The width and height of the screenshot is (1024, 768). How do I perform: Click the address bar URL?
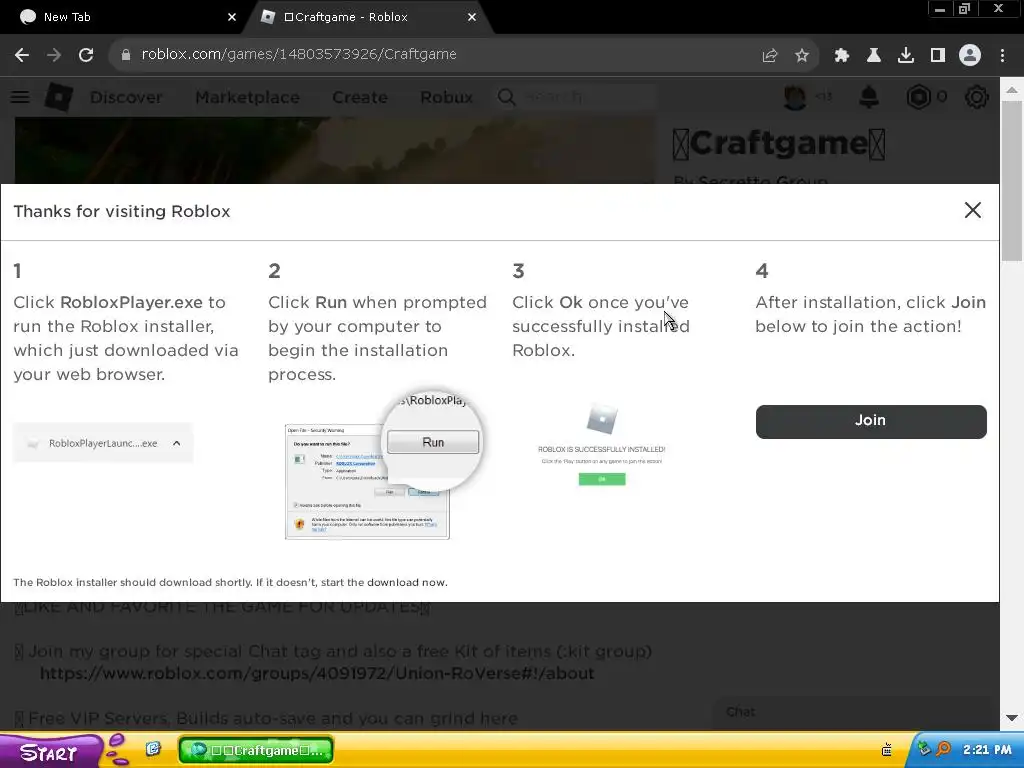click(x=298, y=55)
